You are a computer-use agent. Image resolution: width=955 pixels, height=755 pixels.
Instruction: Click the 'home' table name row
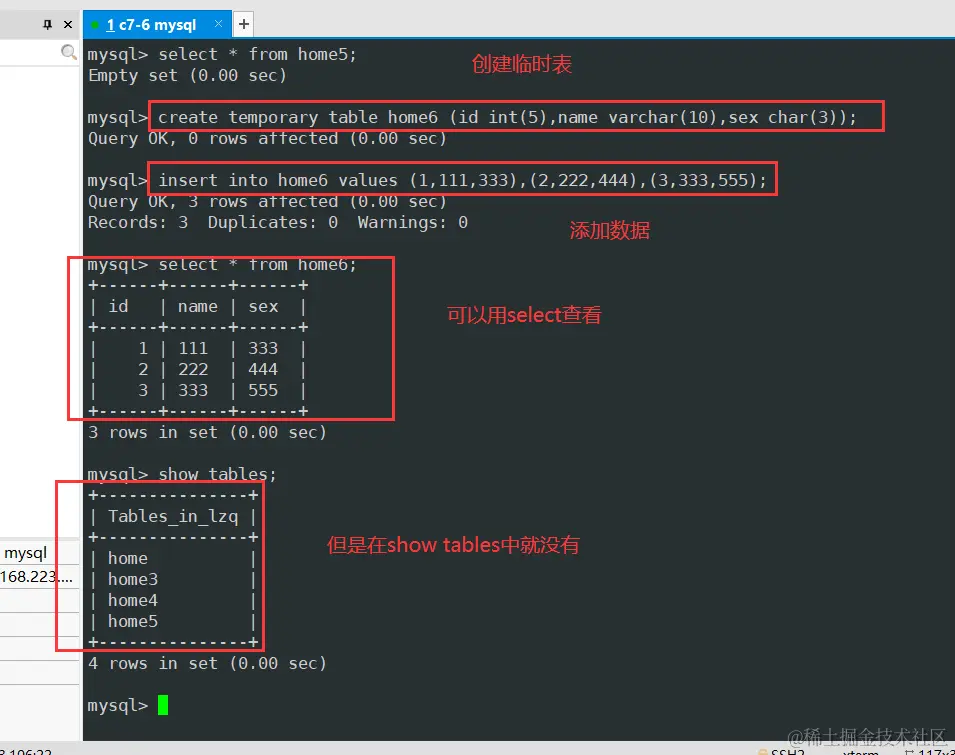tap(128, 558)
